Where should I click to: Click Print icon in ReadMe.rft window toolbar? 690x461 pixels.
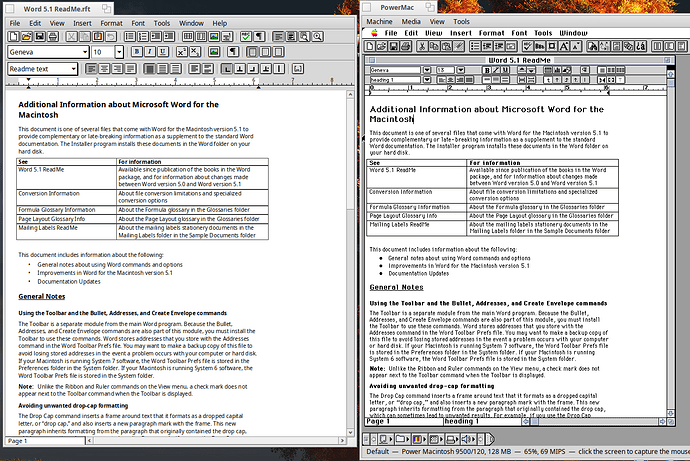pos(53,37)
